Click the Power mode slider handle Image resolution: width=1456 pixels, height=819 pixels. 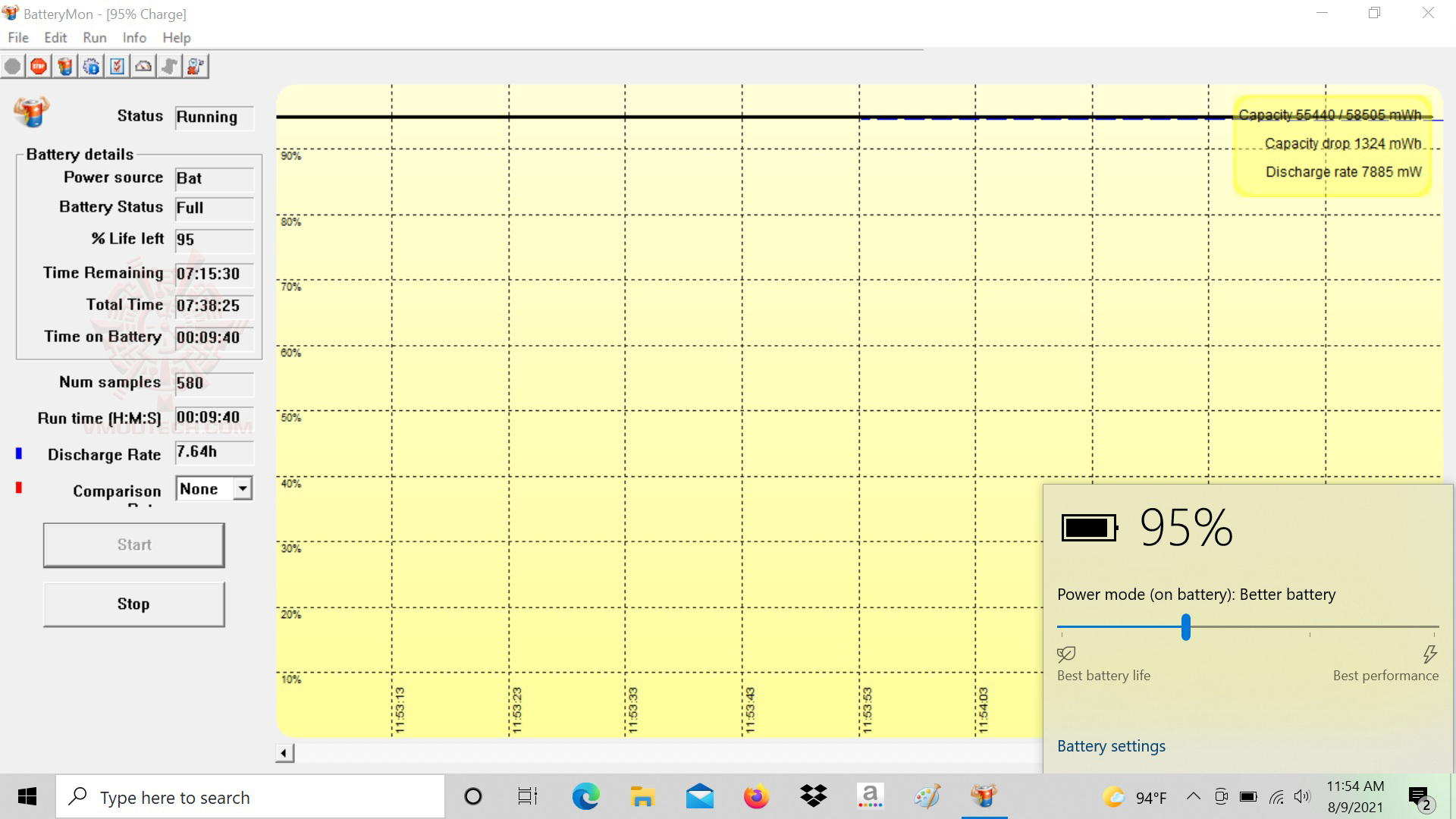[1186, 627]
